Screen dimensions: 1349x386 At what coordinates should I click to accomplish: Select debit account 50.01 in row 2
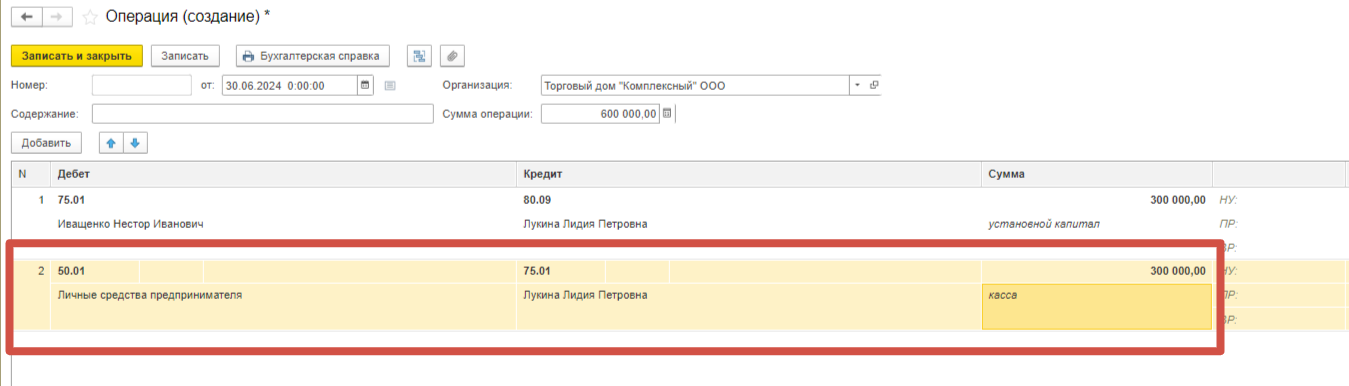coord(72,271)
